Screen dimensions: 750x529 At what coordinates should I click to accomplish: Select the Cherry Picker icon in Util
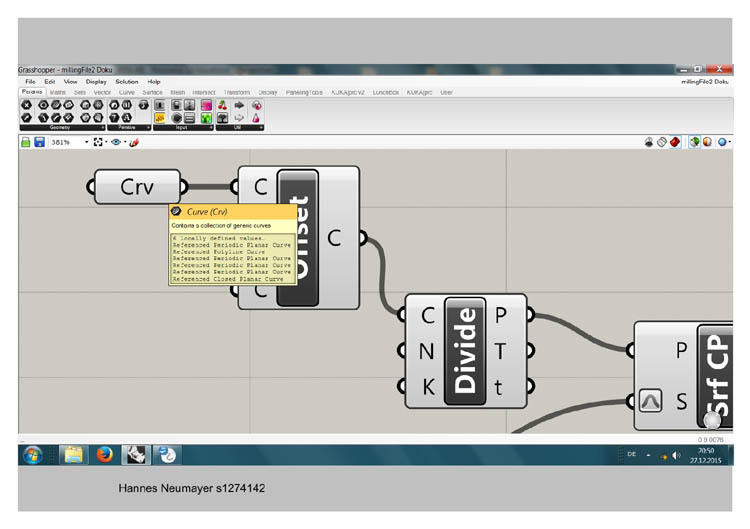(222, 105)
